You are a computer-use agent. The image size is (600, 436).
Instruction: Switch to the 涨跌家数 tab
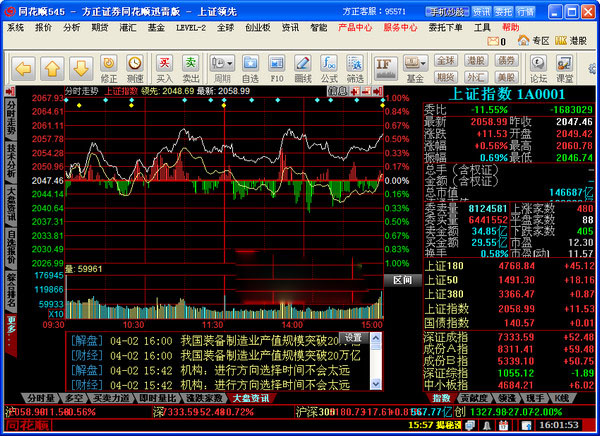[204, 398]
